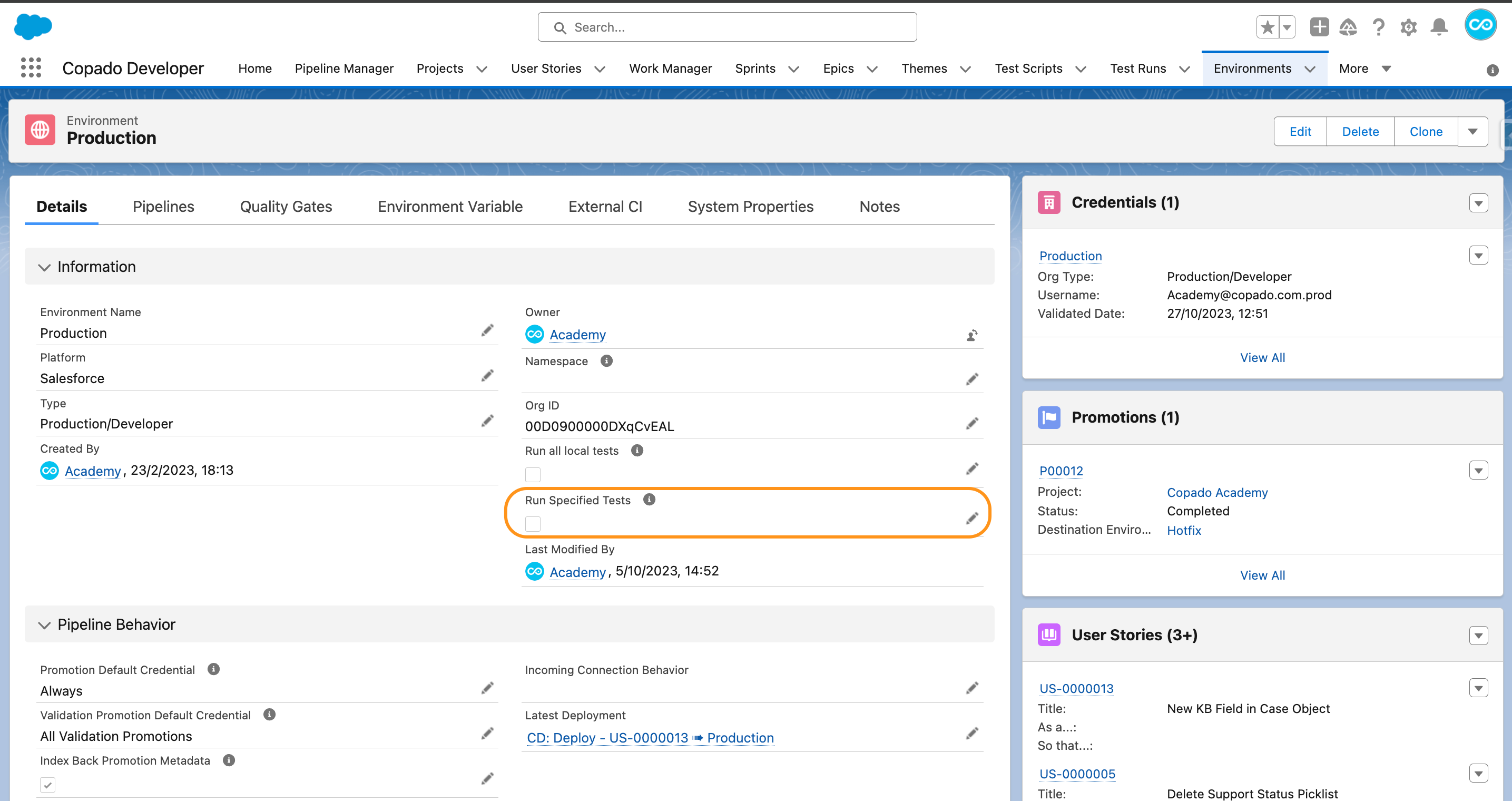Open the notifications bell

point(1439,27)
